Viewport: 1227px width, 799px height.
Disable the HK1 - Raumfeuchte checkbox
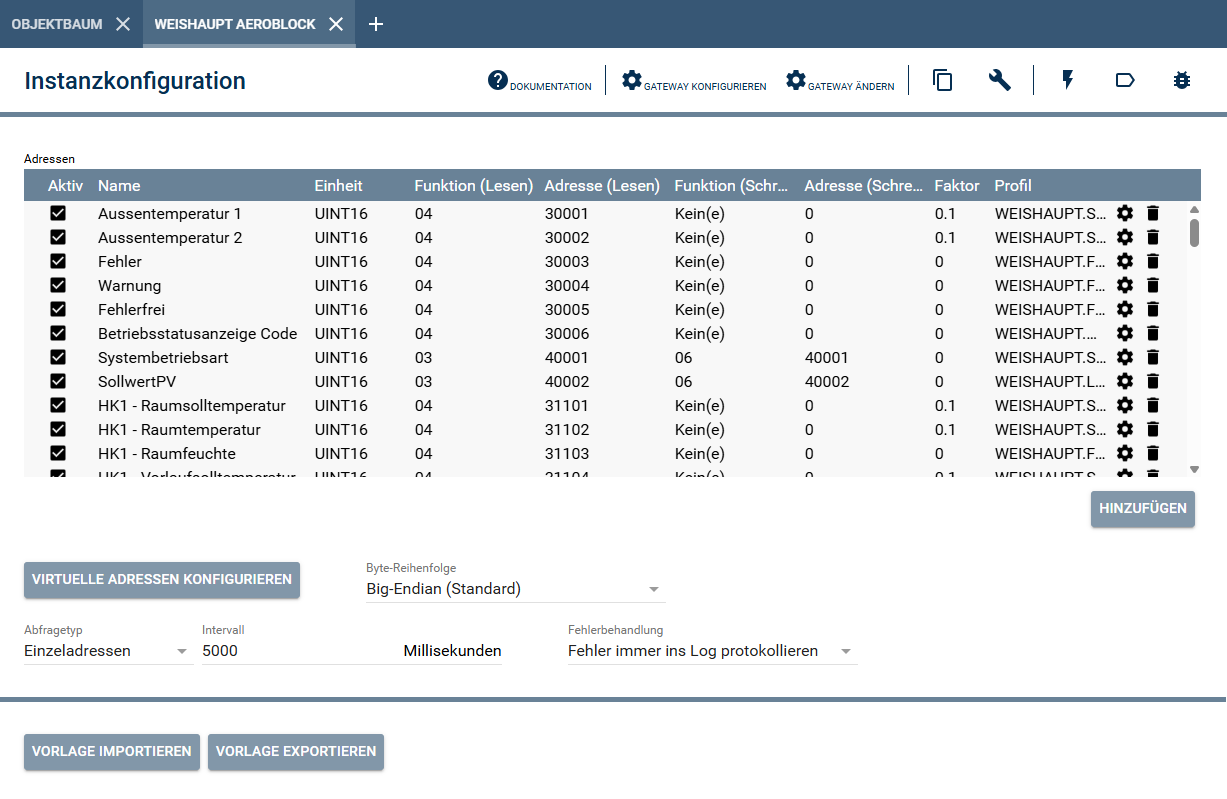tap(58, 453)
